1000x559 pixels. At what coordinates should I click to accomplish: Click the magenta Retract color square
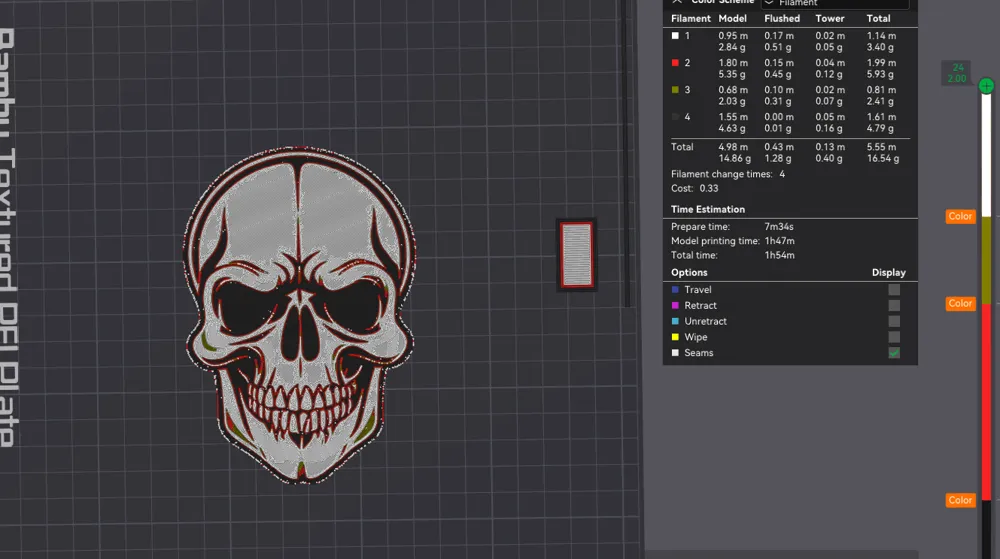pyautogui.click(x=675, y=305)
